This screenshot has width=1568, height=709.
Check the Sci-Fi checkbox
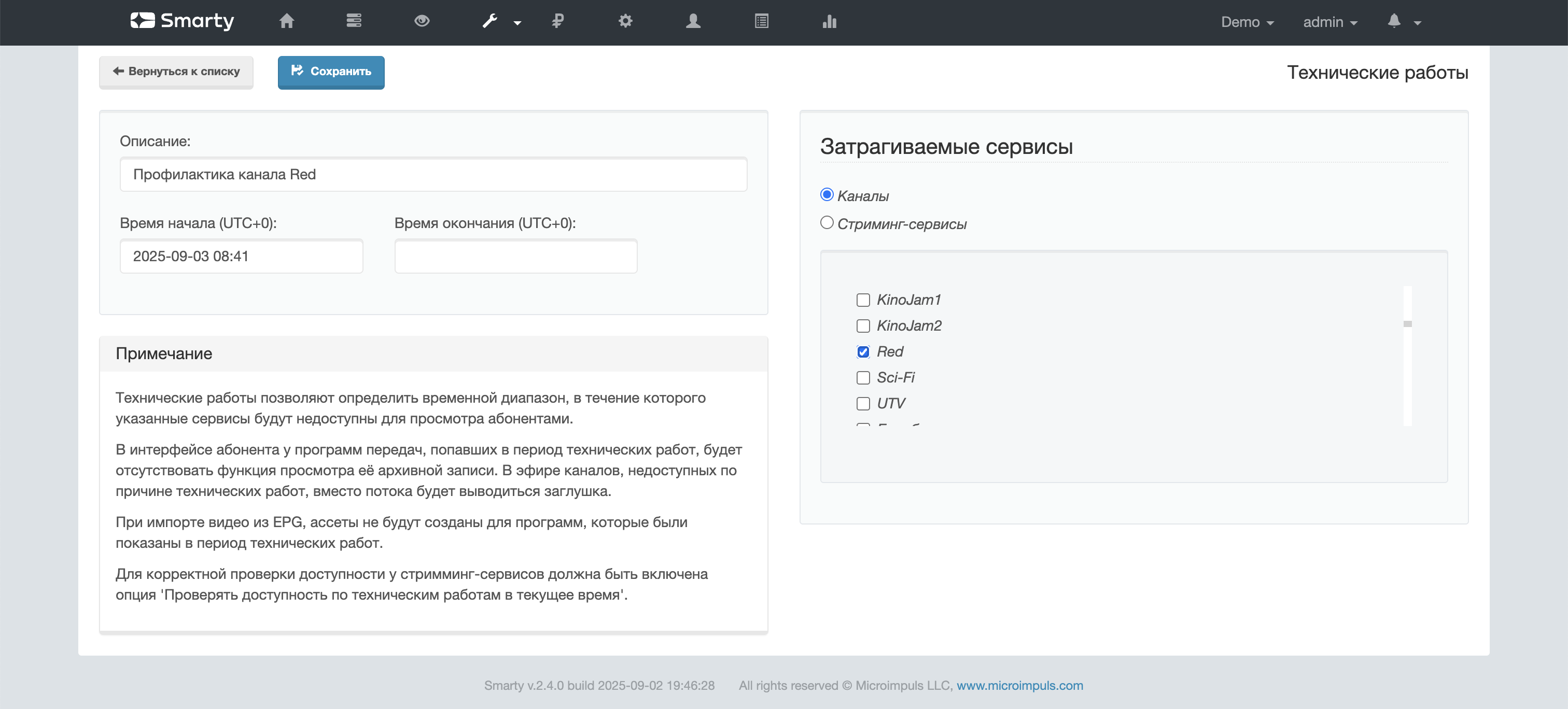click(863, 378)
